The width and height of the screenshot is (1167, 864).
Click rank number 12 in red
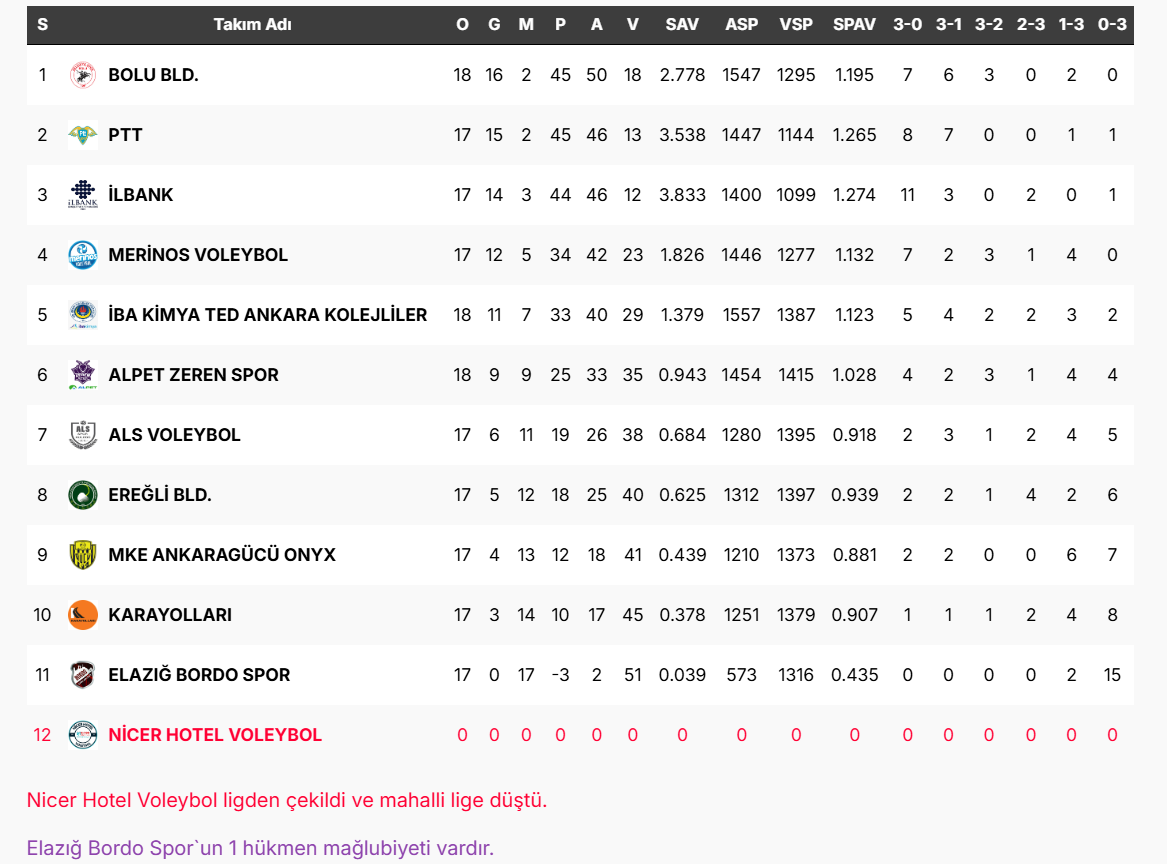tap(42, 735)
